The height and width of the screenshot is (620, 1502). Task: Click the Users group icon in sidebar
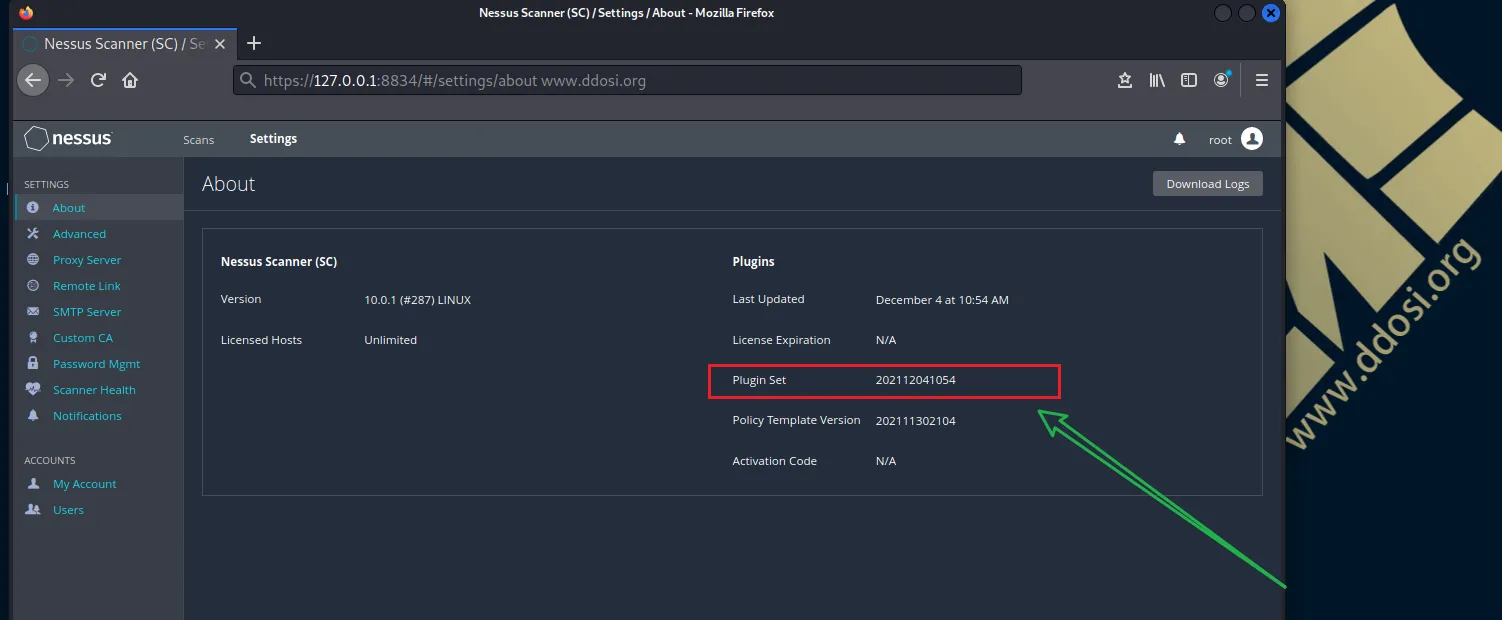[x=33, y=510]
